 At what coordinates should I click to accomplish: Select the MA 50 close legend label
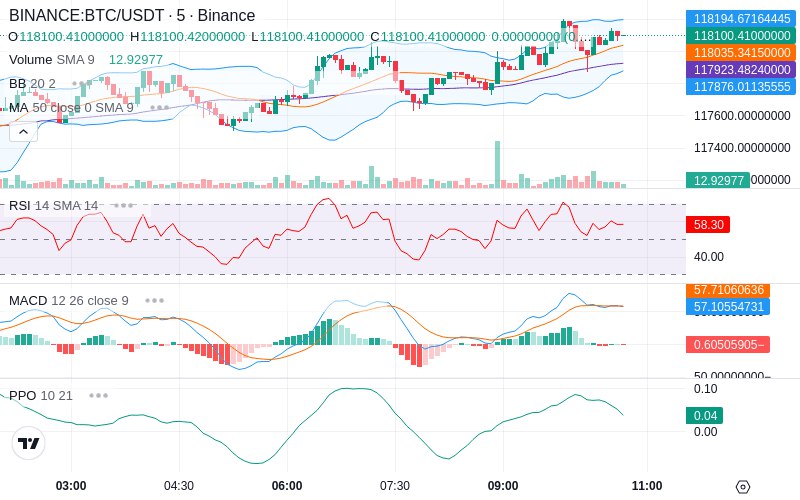pos(71,108)
